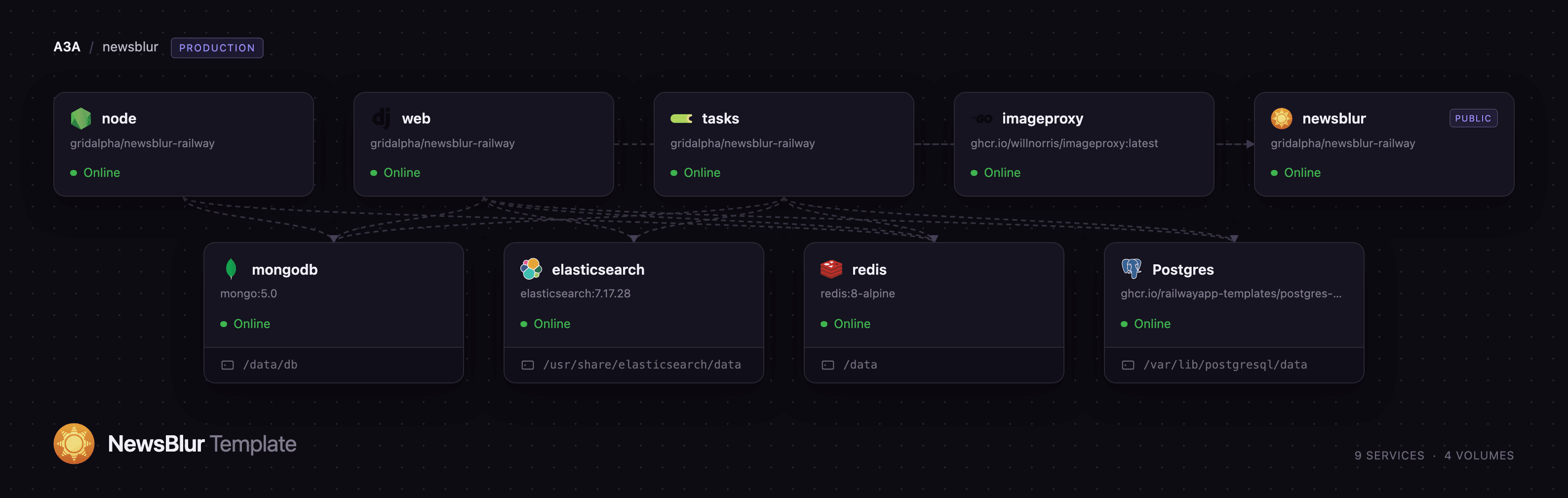Click the volume icon beside /var/lib/postgresql/data
The height and width of the screenshot is (498, 1568).
[1128, 365]
